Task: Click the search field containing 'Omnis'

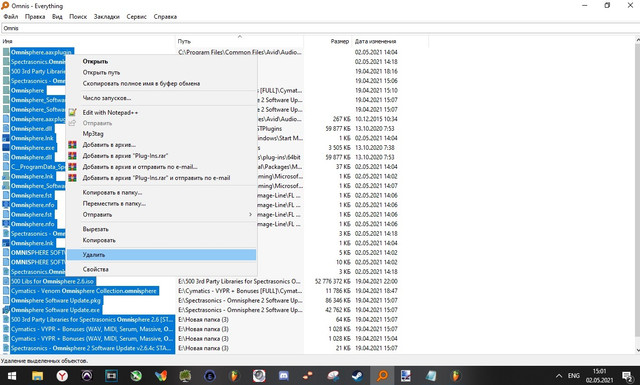Action: tap(320, 28)
